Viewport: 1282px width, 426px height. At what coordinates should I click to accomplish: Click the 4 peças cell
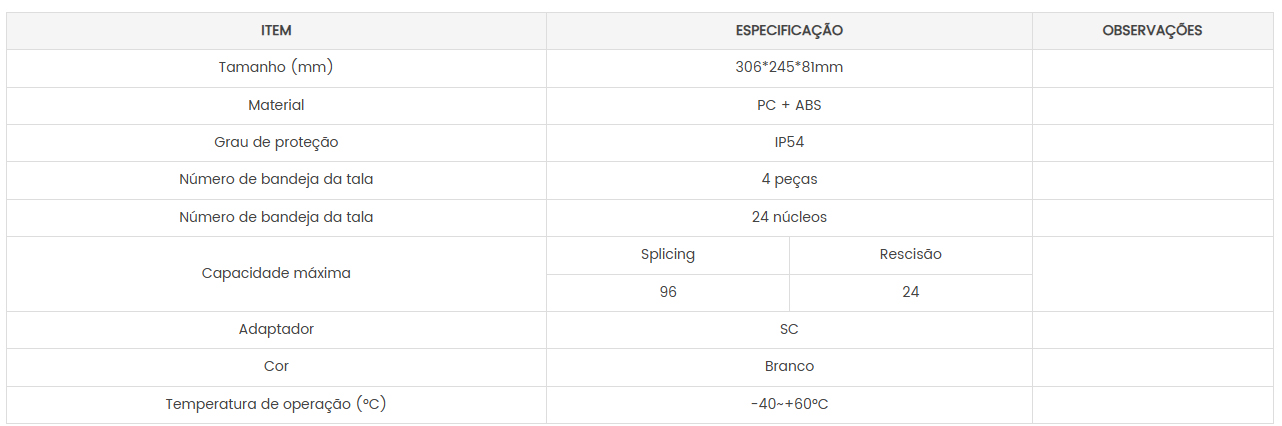[789, 180]
